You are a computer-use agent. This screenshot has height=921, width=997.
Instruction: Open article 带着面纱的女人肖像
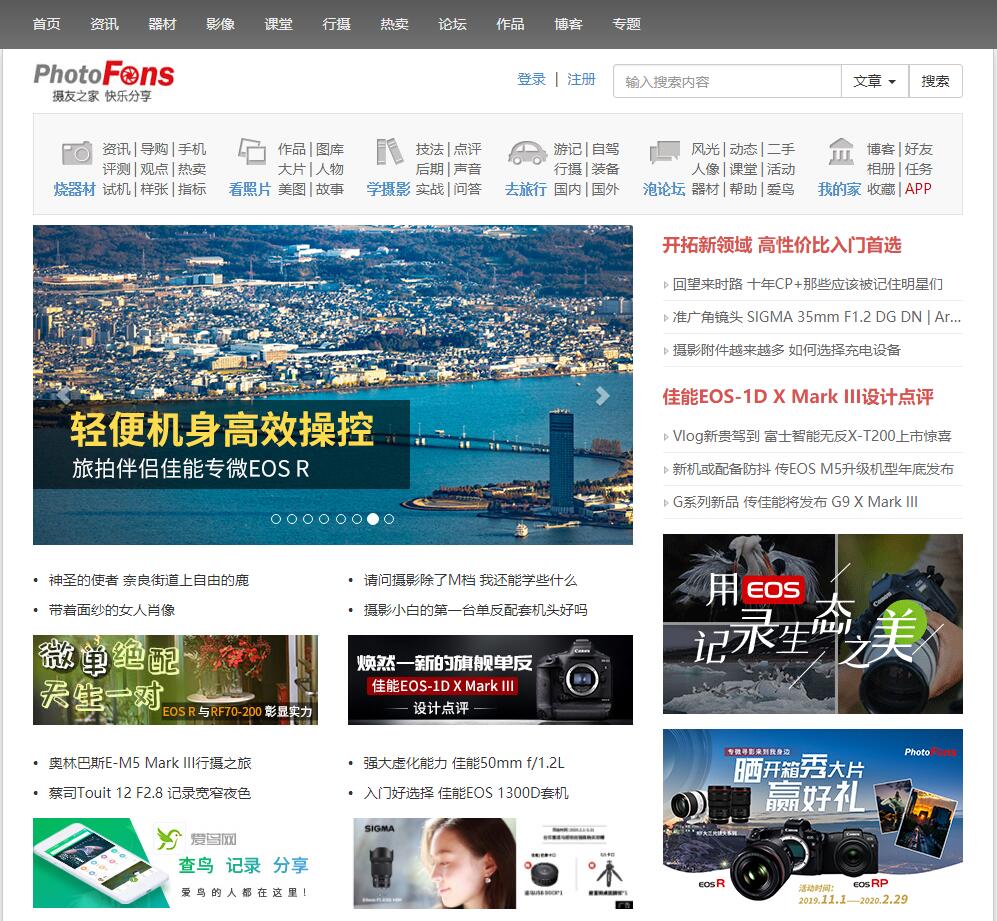point(112,610)
